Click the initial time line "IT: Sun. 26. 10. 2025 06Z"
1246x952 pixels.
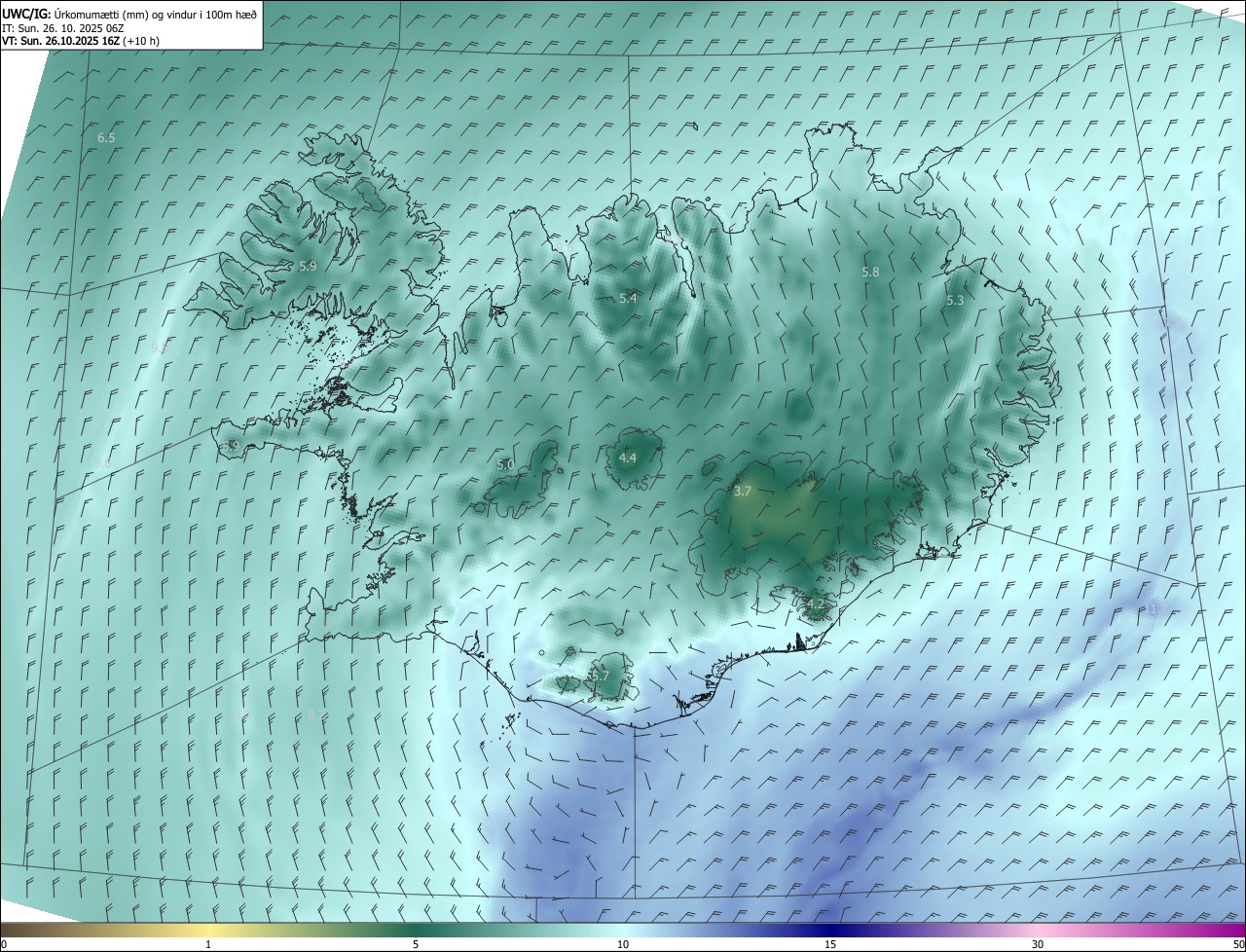(63, 27)
